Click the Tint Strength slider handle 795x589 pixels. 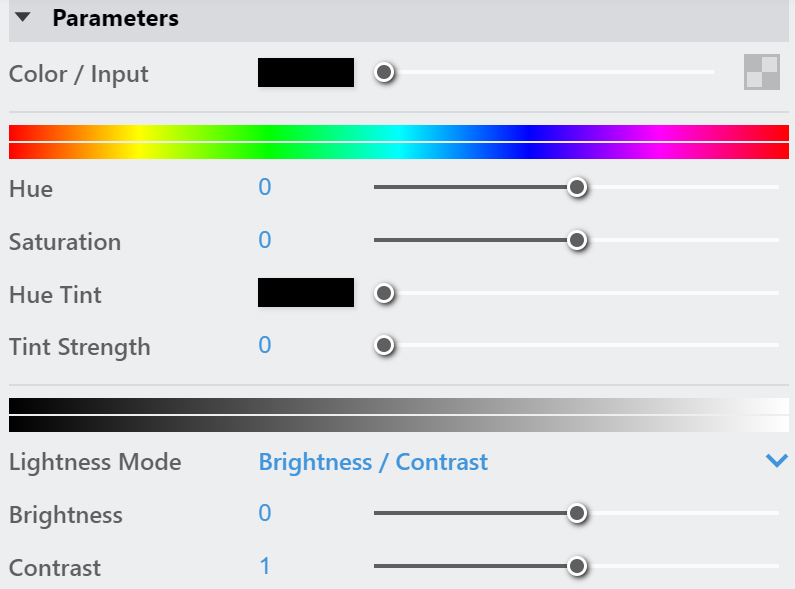tap(384, 345)
